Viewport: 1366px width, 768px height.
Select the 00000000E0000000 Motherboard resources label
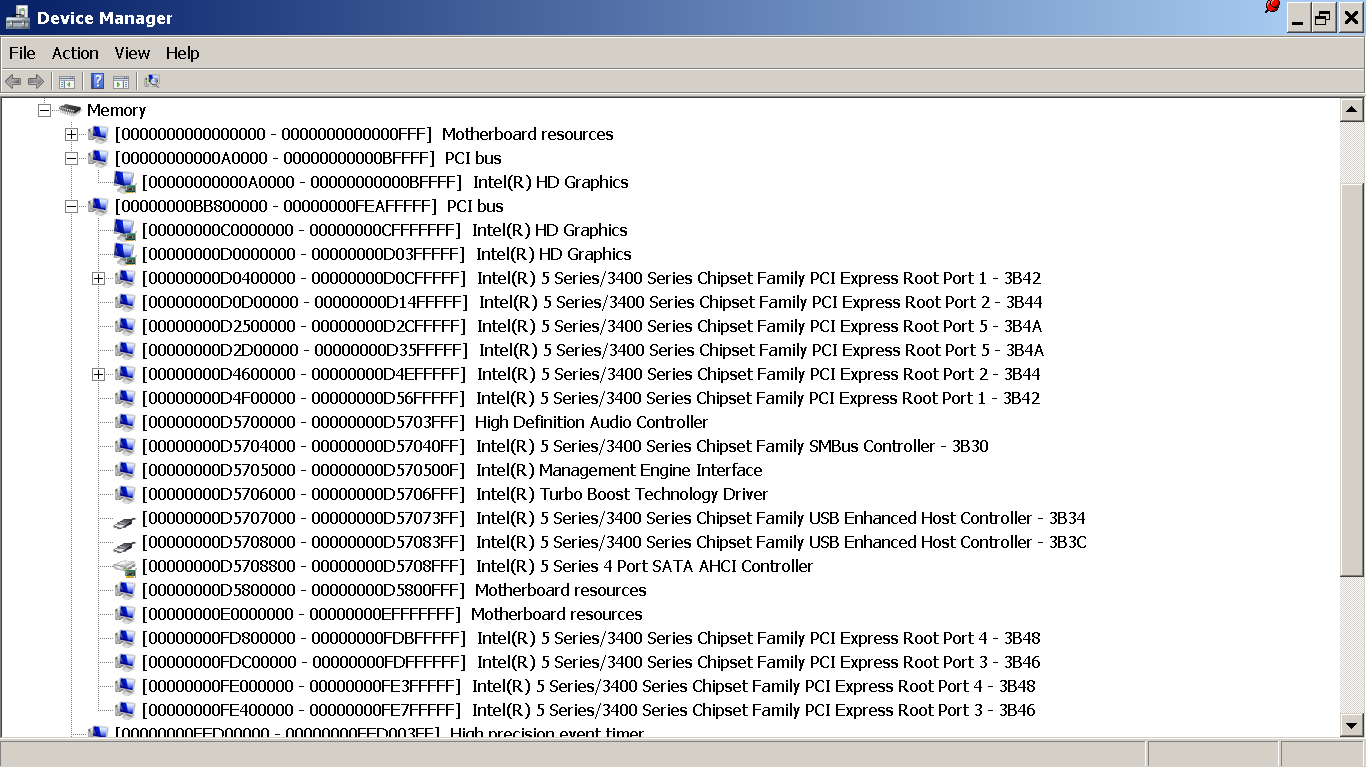pyautogui.click(x=392, y=614)
